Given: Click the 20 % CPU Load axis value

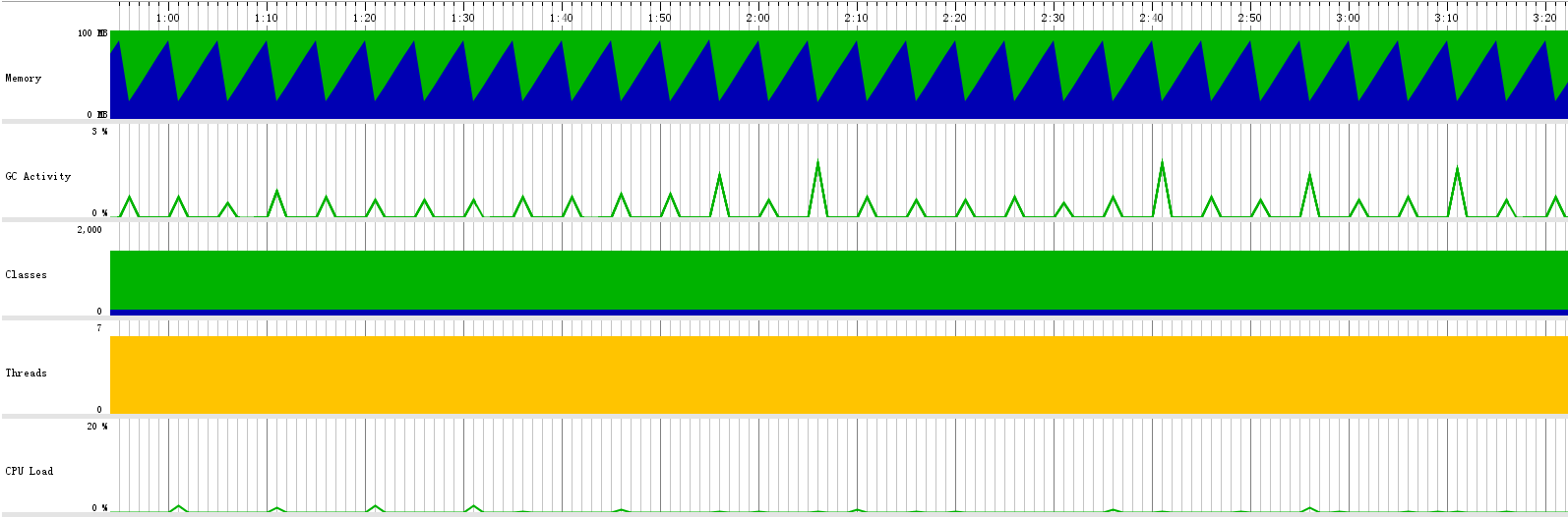Looking at the screenshot, I should pyautogui.click(x=97, y=427).
